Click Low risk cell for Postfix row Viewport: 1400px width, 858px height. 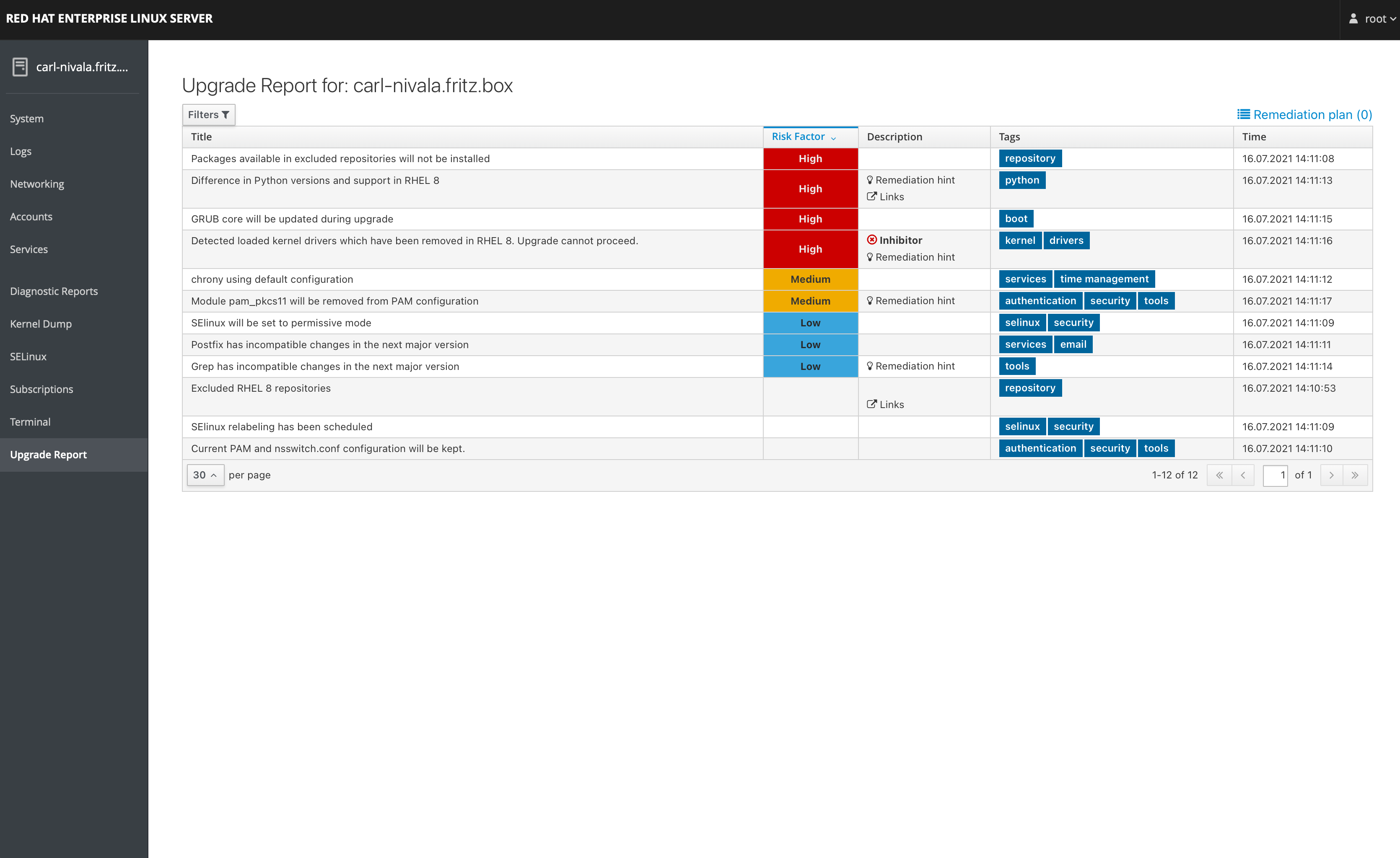coord(810,345)
